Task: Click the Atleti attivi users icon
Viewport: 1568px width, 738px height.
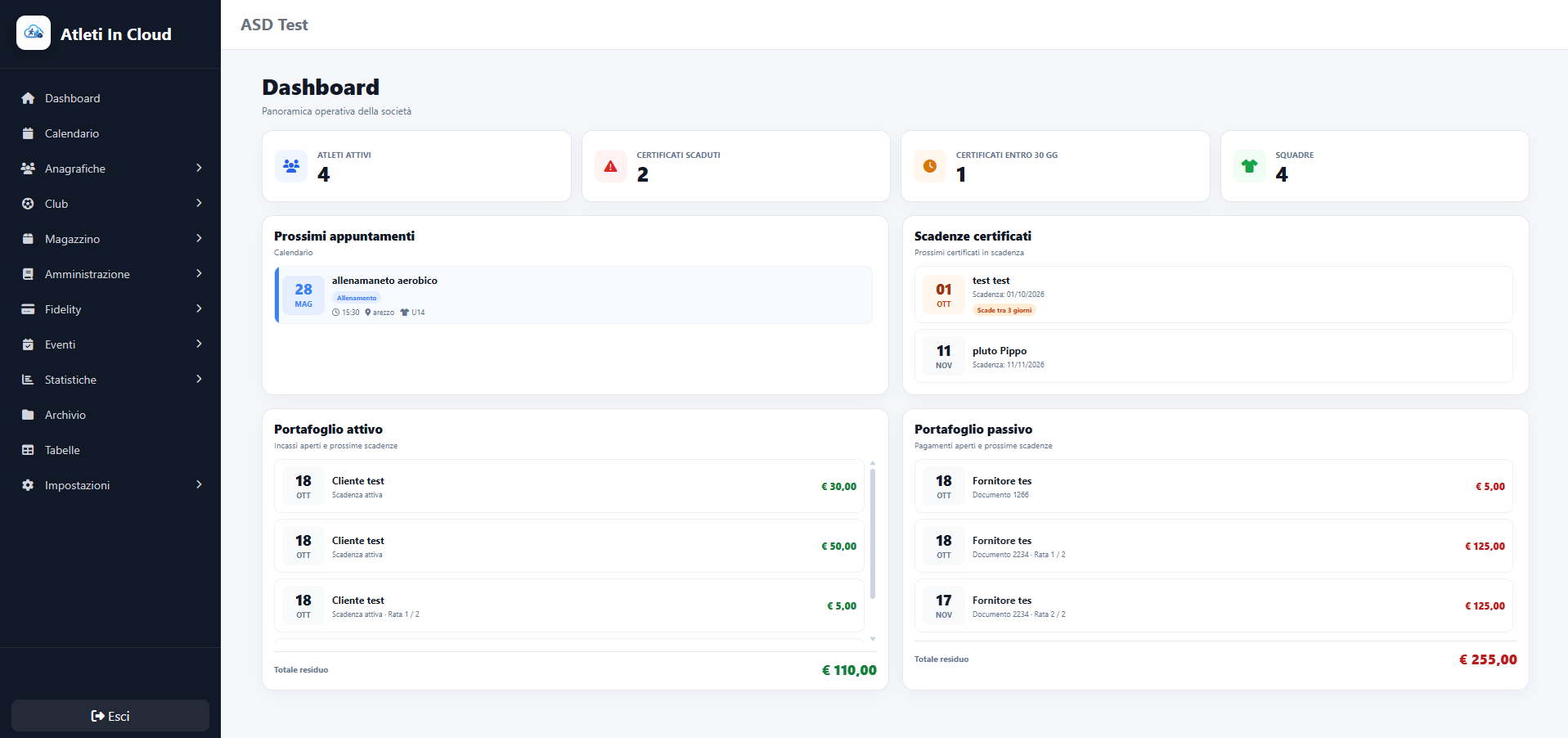Action: pos(291,166)
